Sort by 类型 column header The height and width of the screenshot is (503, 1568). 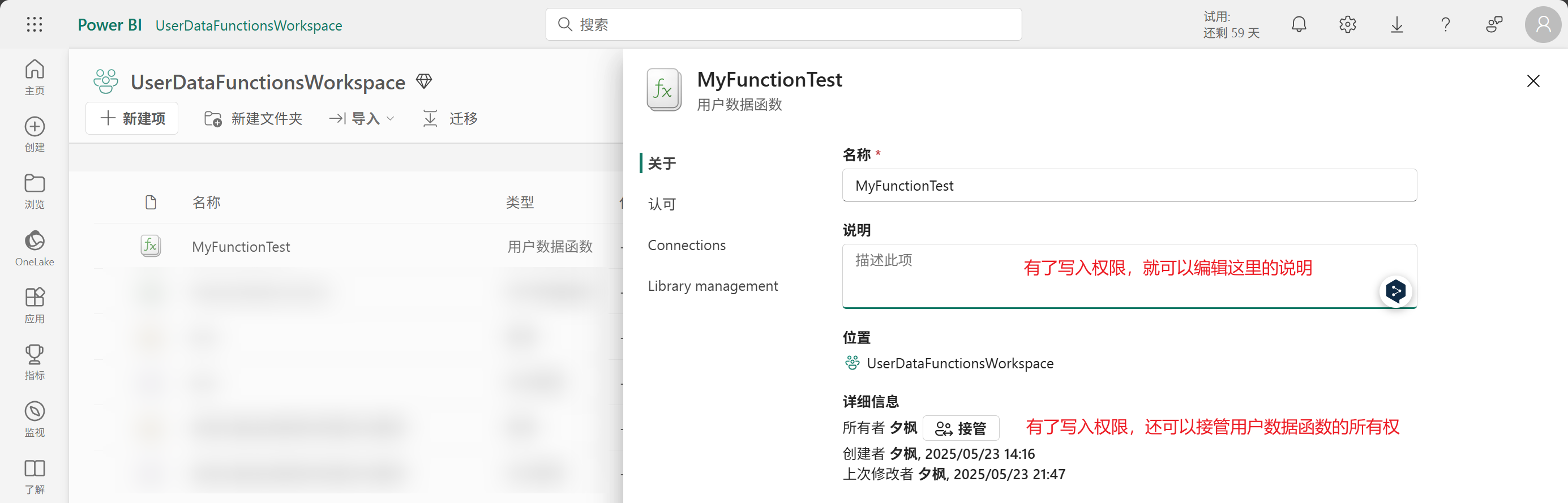click(520, 202)
